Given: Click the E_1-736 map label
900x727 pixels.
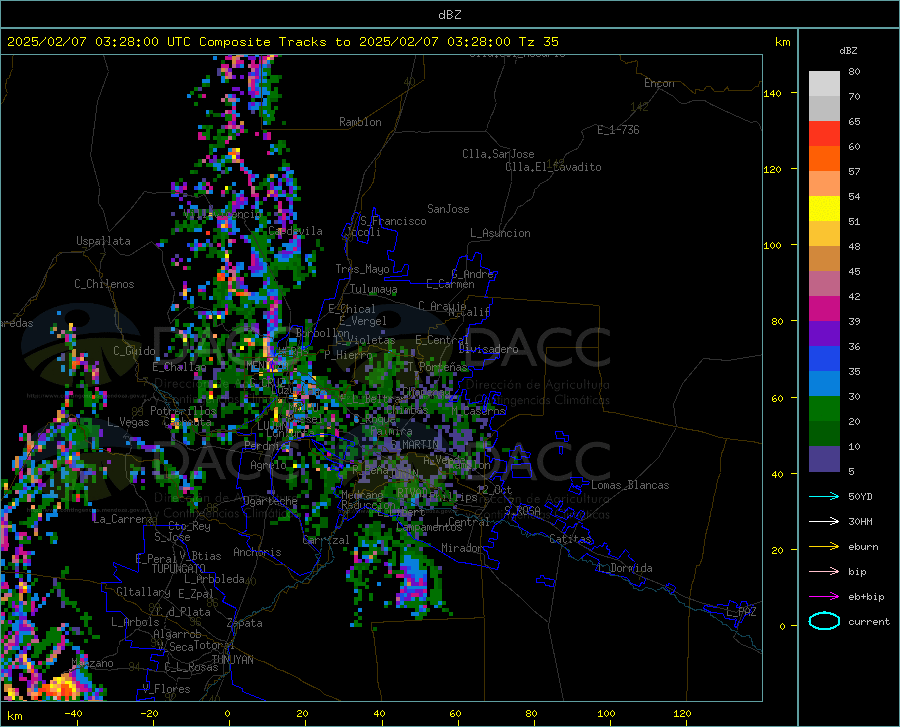Looking at the screenshot, I should point(618,130).
